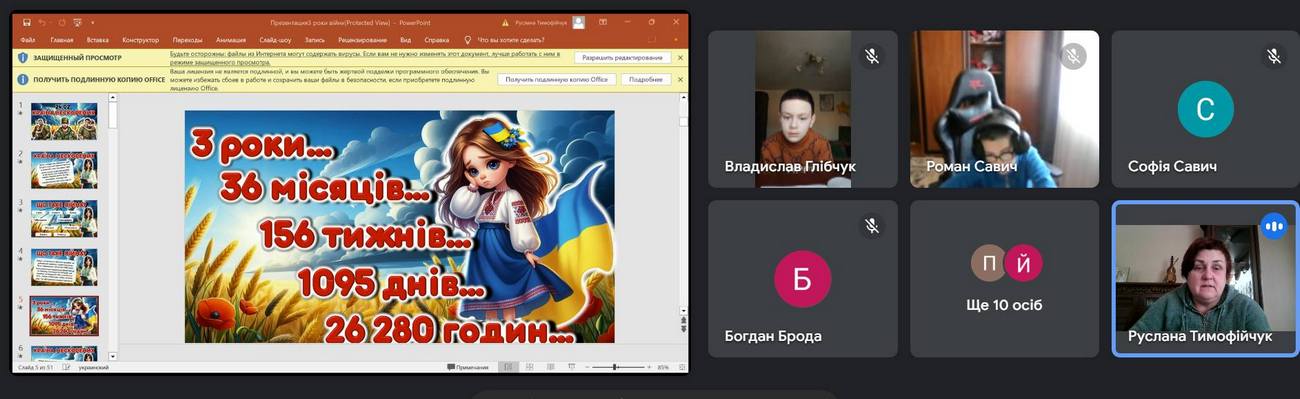1300x399 pixels.
Task: Open the Слайд-шоу ribbon tab
Action: point(275,40)
